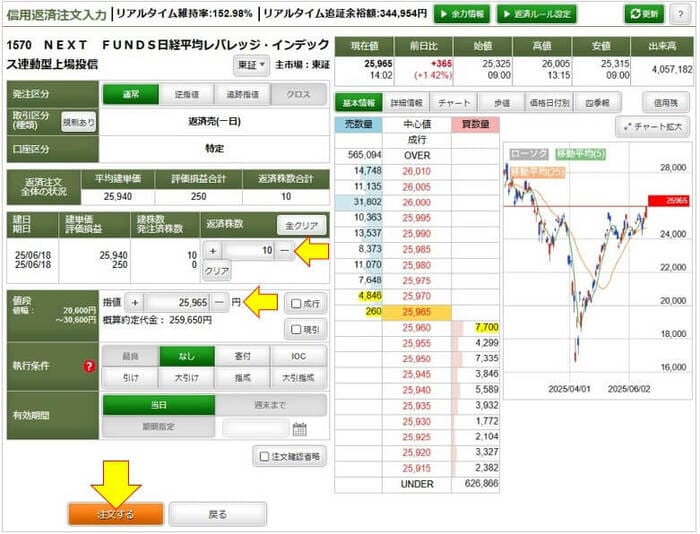
Task: Select 追跡指値 order type
Action: (242, 94)
